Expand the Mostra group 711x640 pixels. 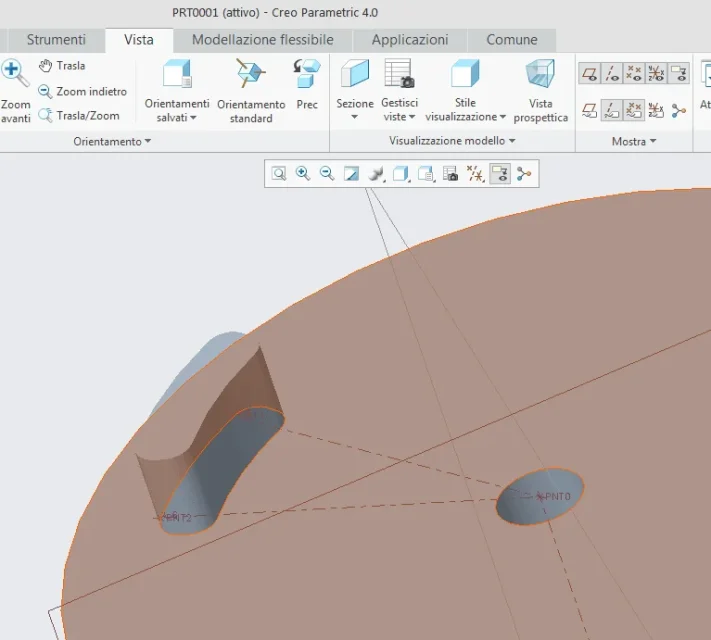click(x=634, y=142)
